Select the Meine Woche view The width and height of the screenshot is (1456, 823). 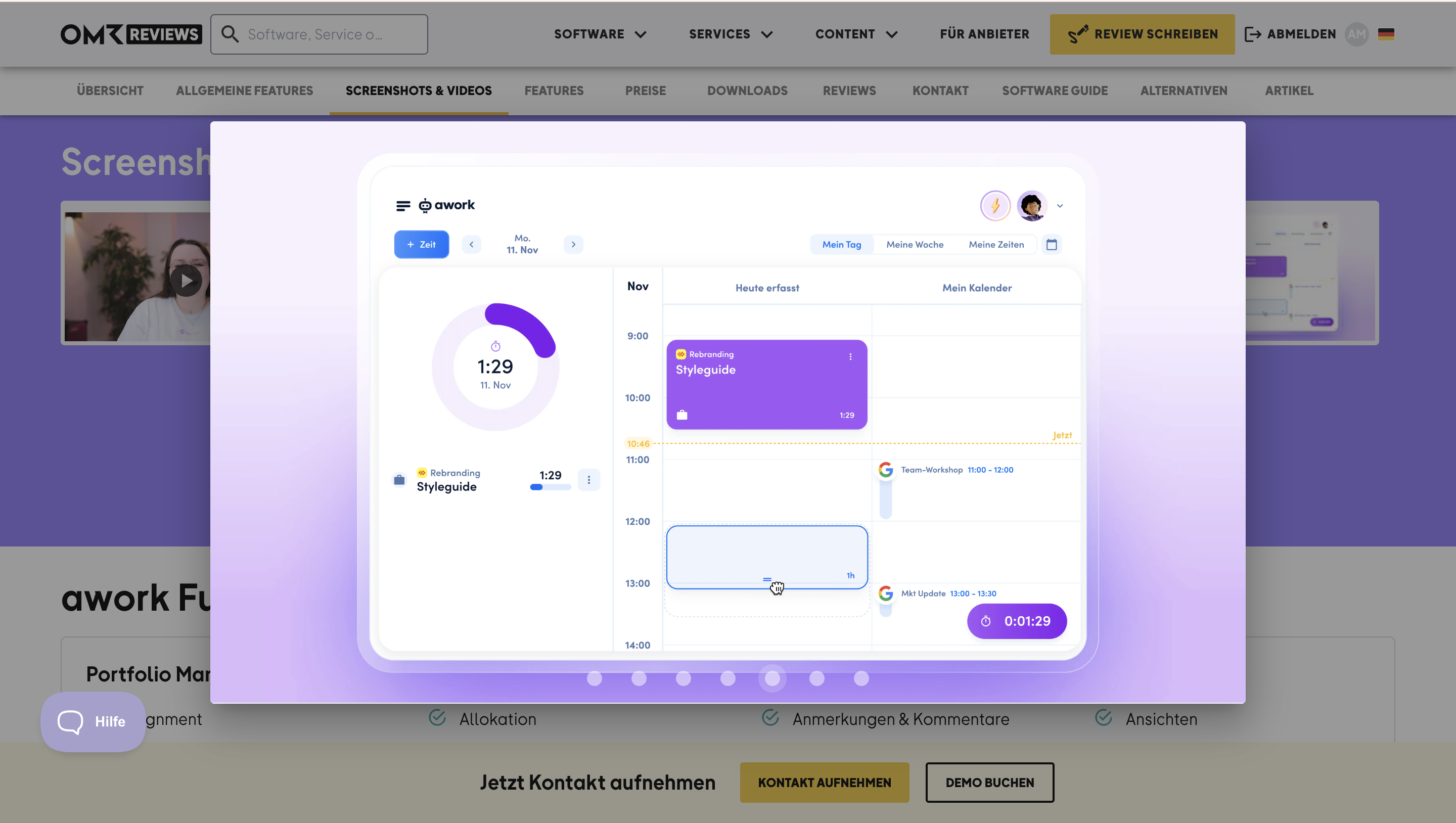915,244
